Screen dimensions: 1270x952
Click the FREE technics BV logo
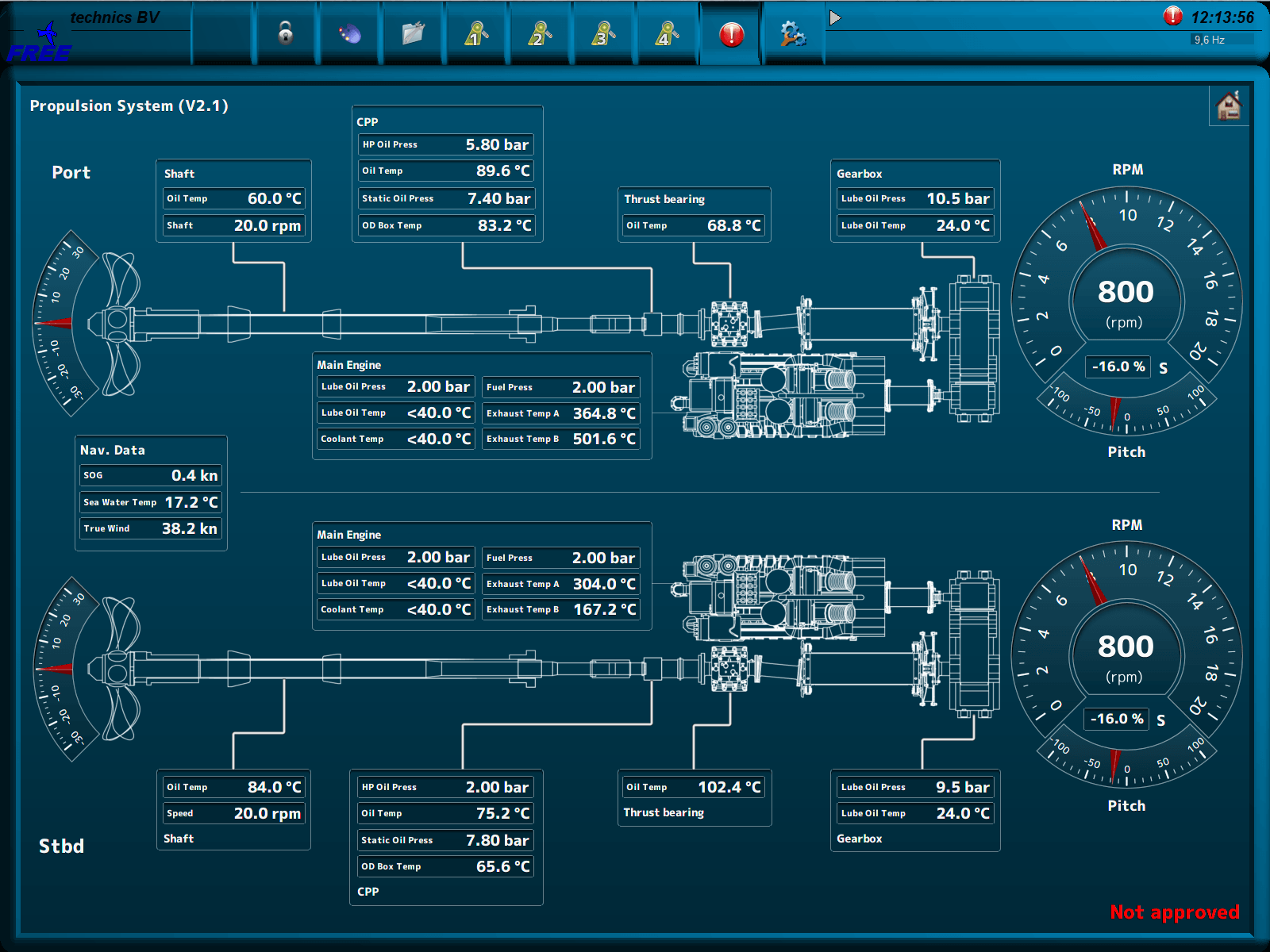(44, 40)
